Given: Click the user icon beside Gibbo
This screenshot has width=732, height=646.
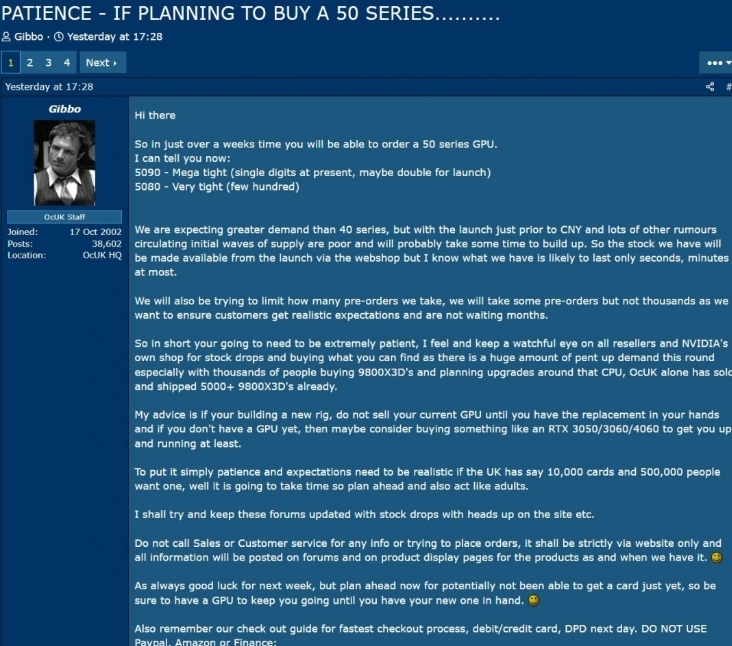Looking at the screenshot, I should tap(6, 36).
